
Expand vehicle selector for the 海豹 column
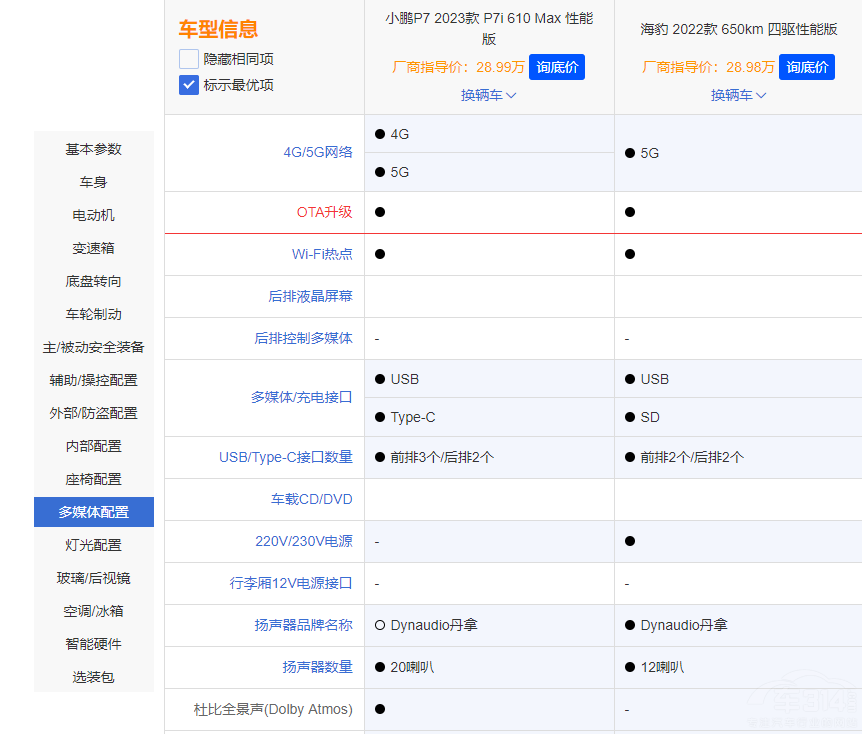(x=737, y=94)
